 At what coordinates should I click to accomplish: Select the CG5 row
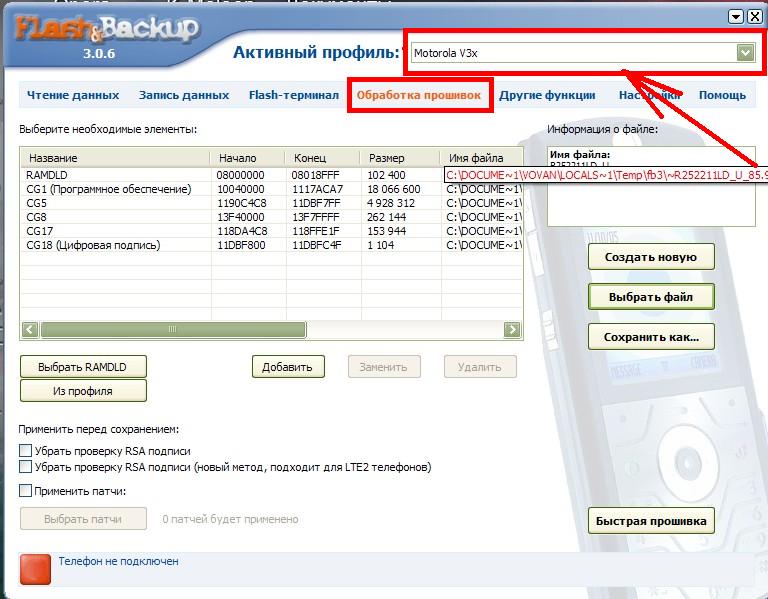271,203
